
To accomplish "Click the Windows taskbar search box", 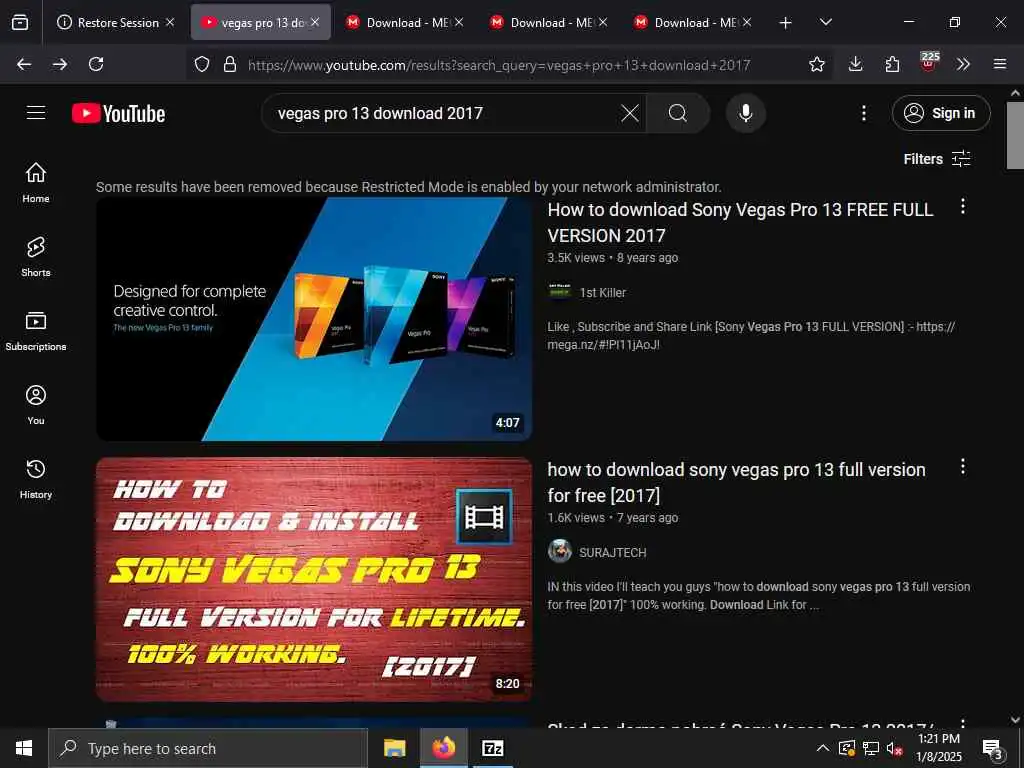I will coord(208,748).
